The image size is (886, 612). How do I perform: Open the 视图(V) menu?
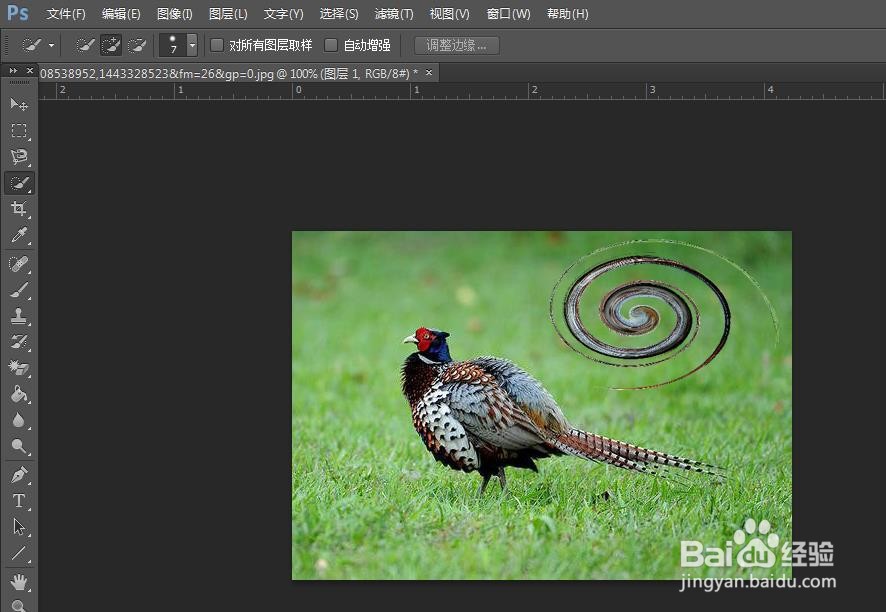tap(449, 14)
